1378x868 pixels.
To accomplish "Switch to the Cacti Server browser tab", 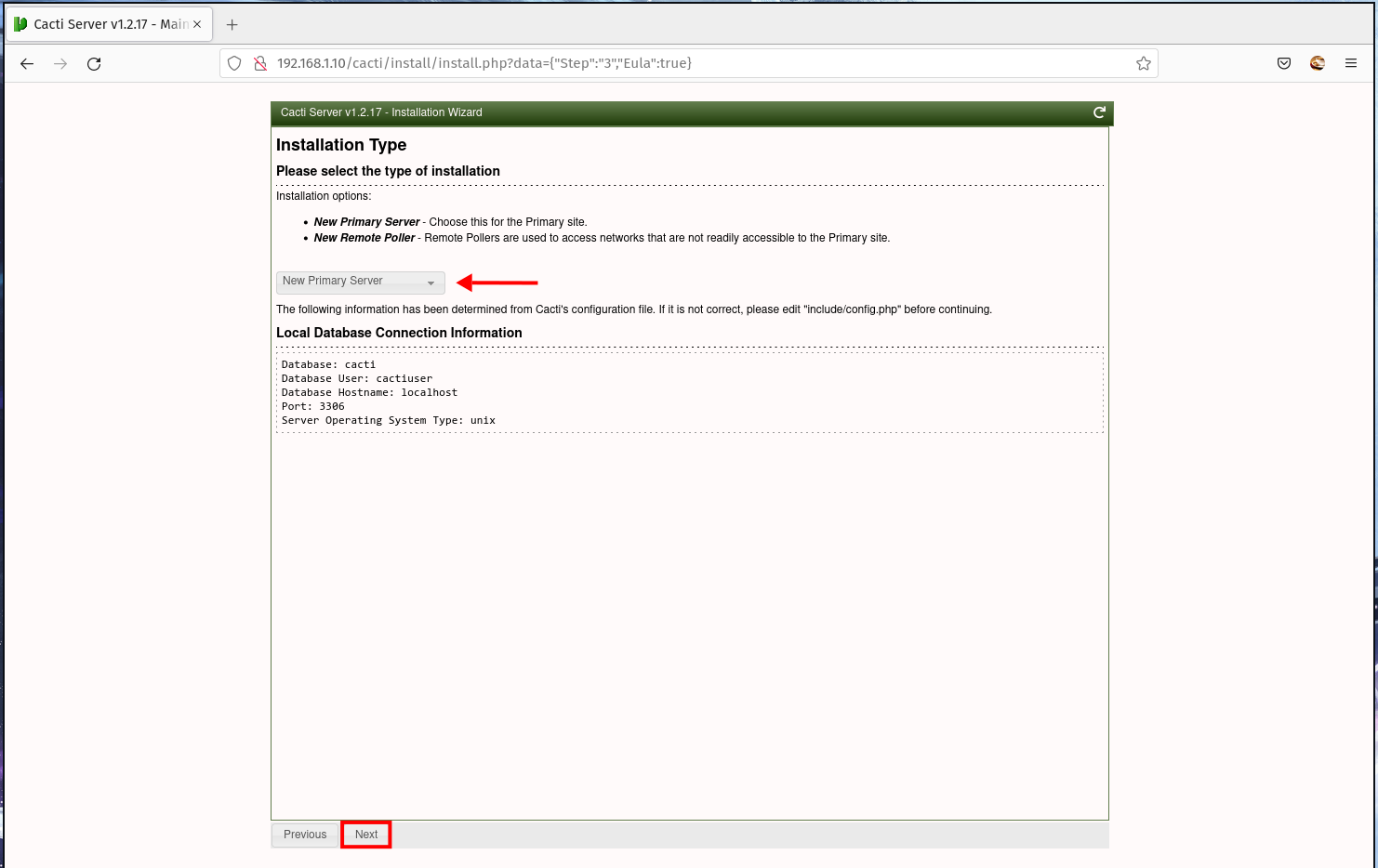I will pos(102,23).
